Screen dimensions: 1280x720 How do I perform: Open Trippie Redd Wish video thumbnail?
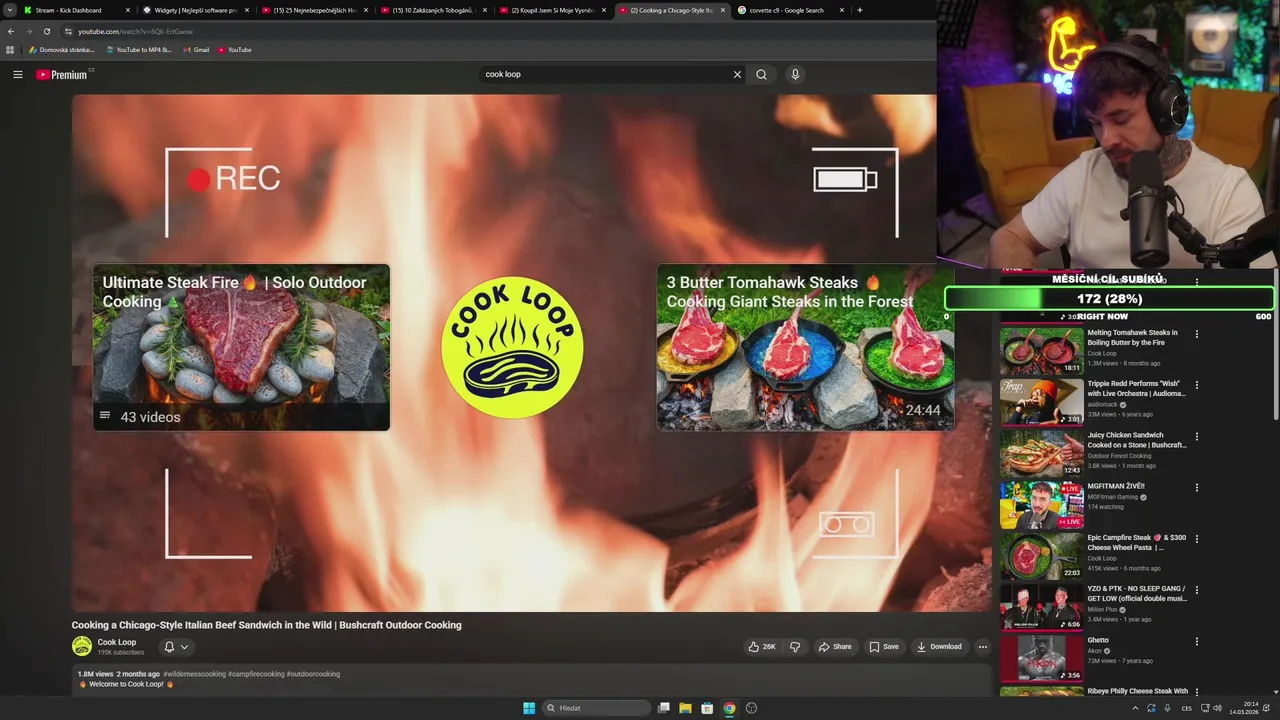pos(1041,402)
